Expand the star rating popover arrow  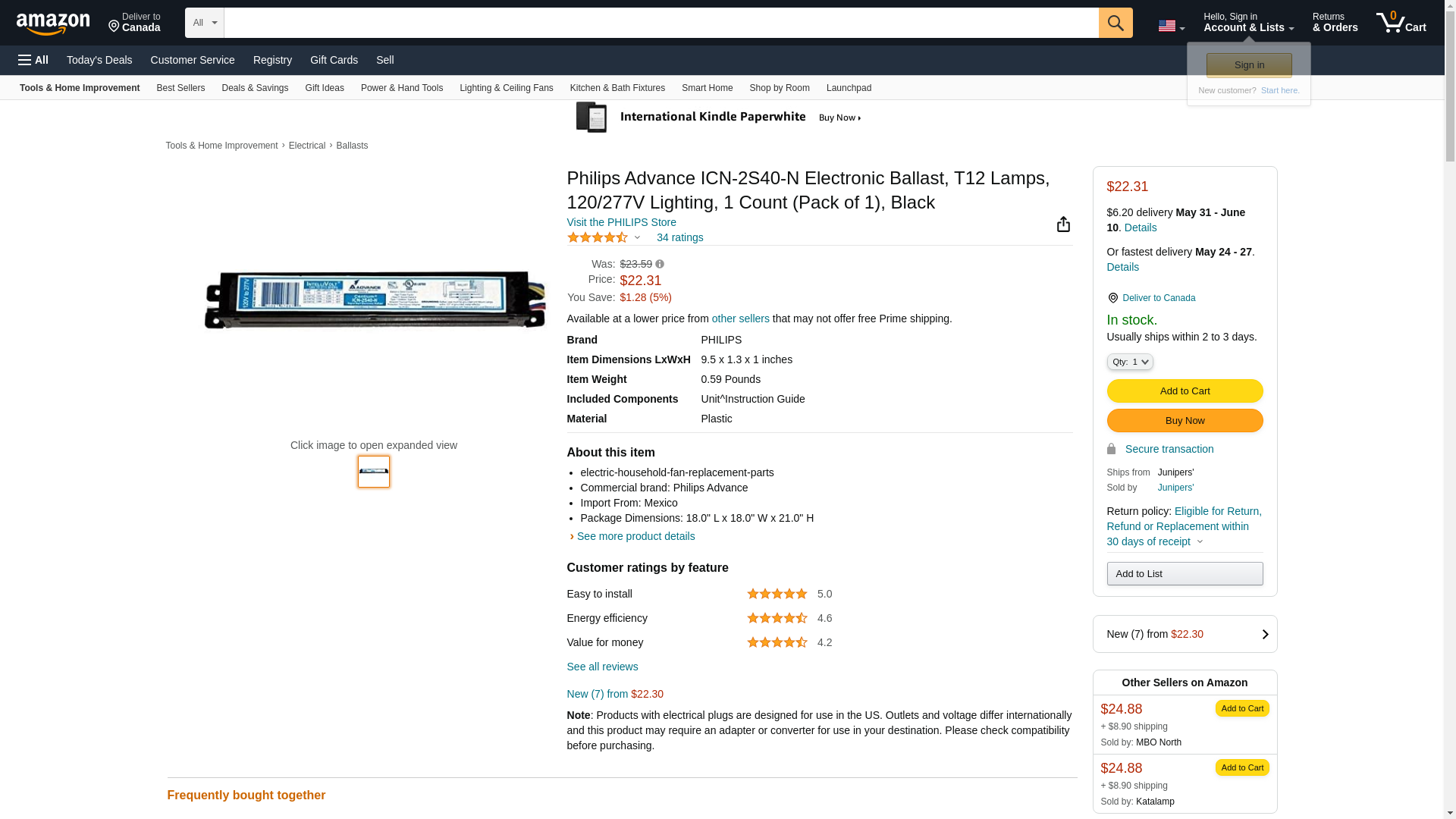637,238
